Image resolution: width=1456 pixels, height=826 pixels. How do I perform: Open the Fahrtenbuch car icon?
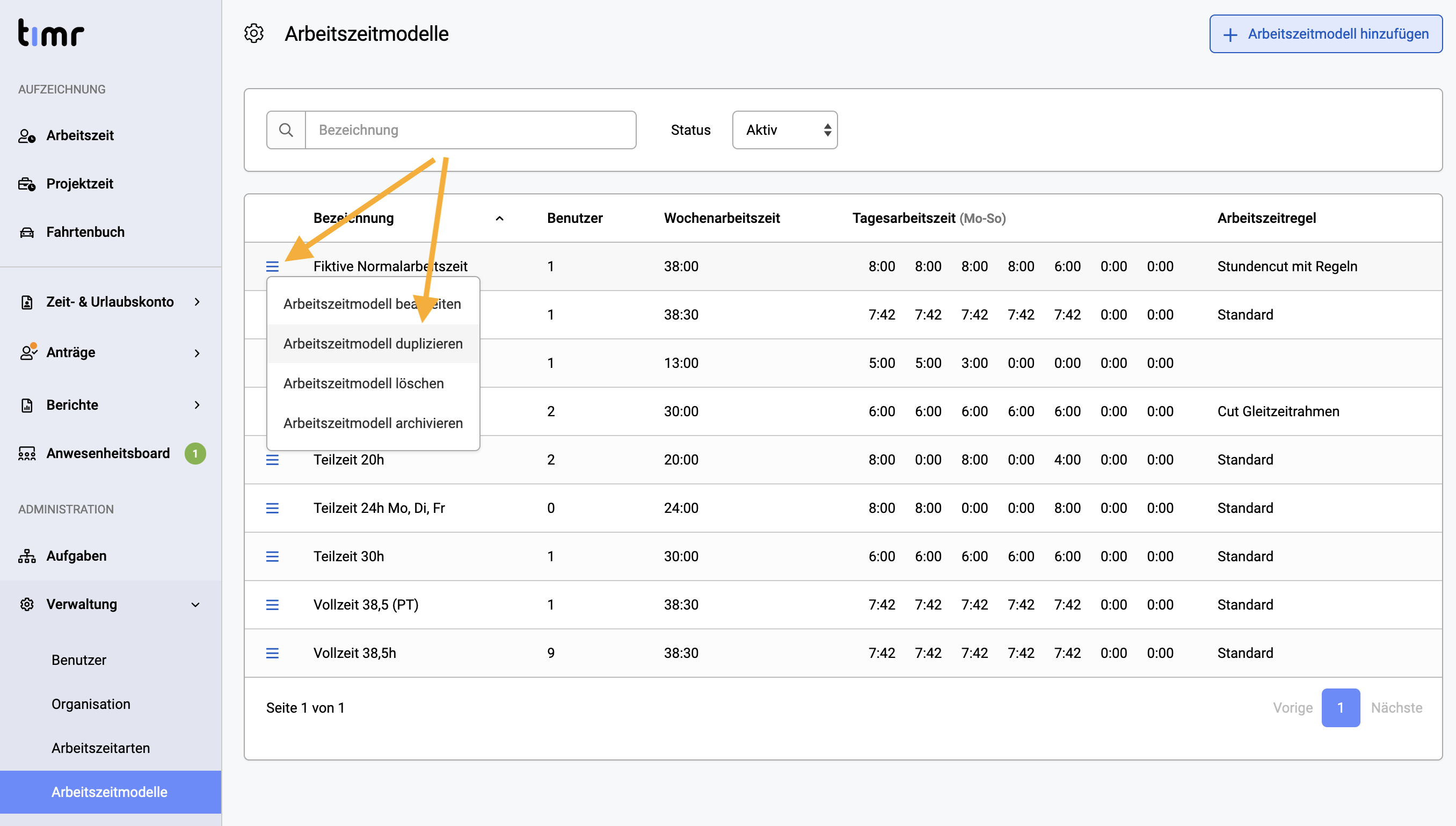tap(27, 232)
